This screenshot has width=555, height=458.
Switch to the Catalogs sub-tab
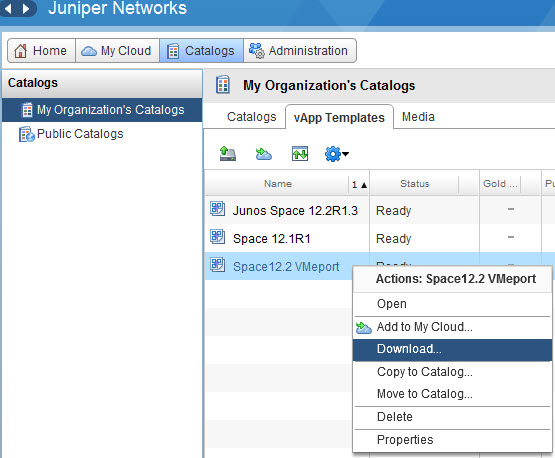click(251, 117)
